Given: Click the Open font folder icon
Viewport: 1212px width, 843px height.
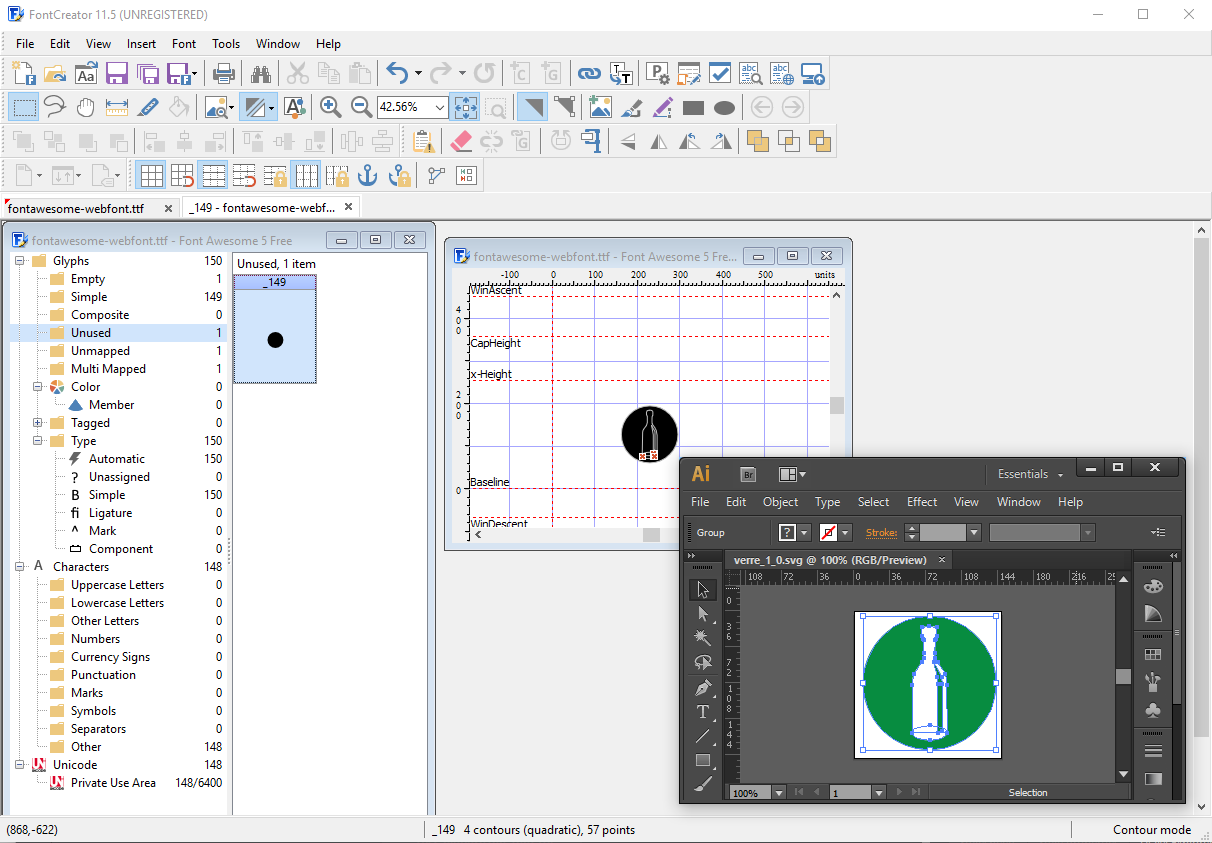Looking at the screenshot, I should coord(55,73).
